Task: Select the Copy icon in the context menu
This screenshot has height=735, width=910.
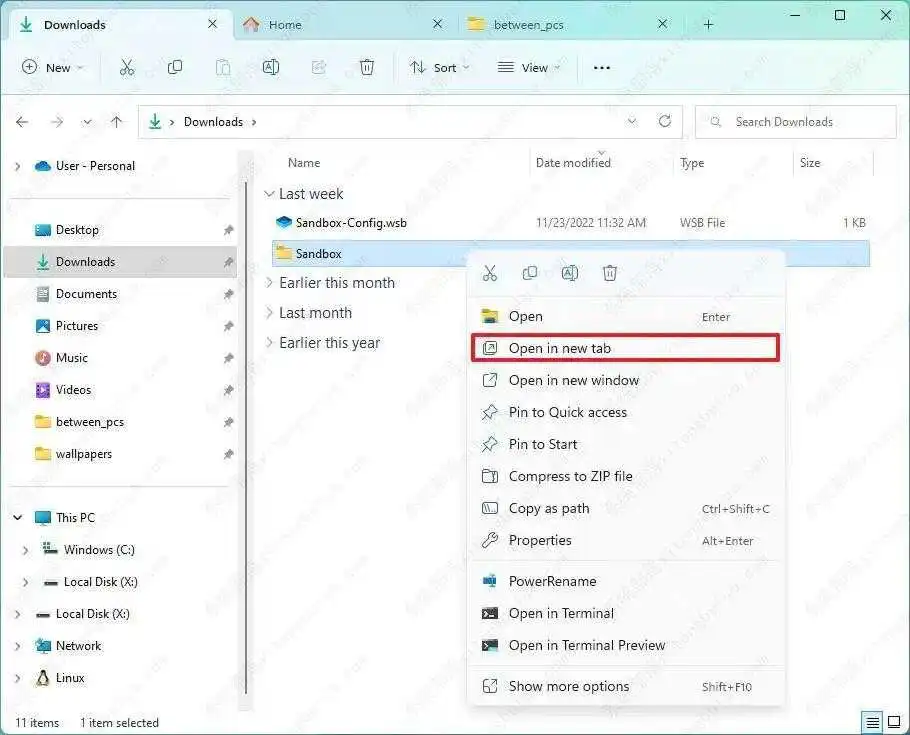Action: pos(530,272)
